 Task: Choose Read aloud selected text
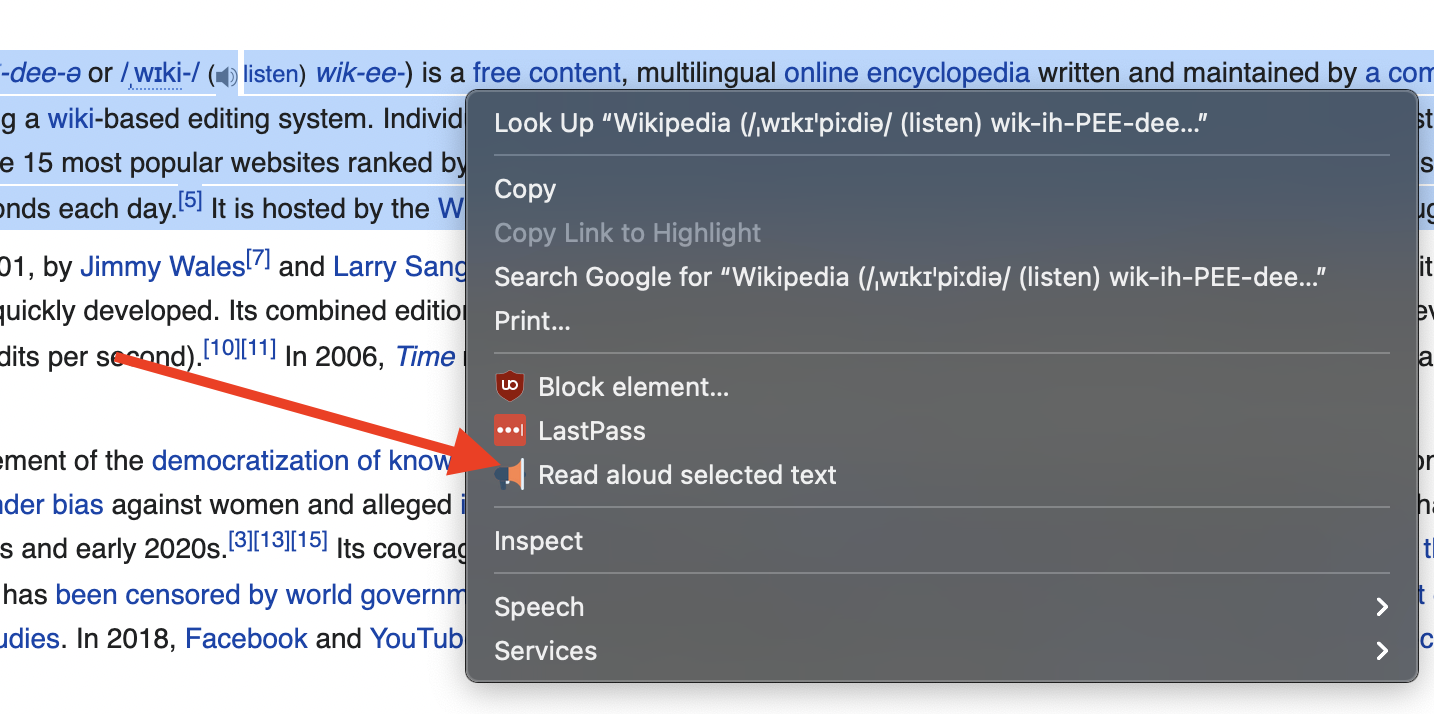(x=942, y=475)
